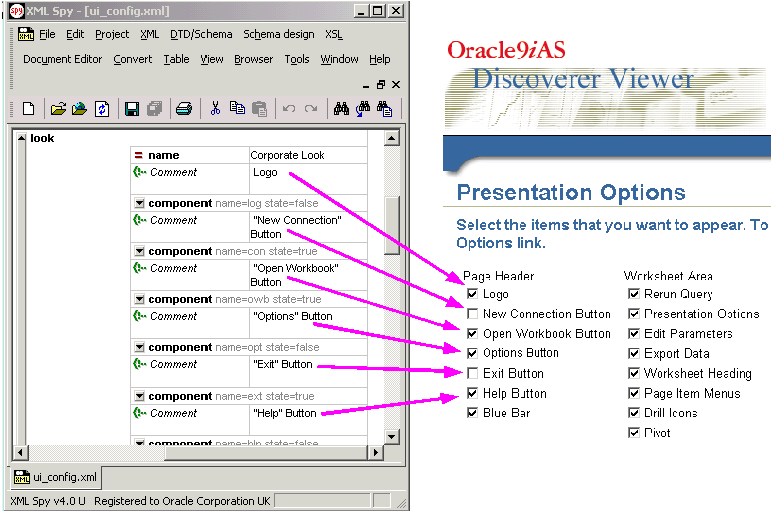
Task: Click the Undo arrow icon
Action: [289, 108]
